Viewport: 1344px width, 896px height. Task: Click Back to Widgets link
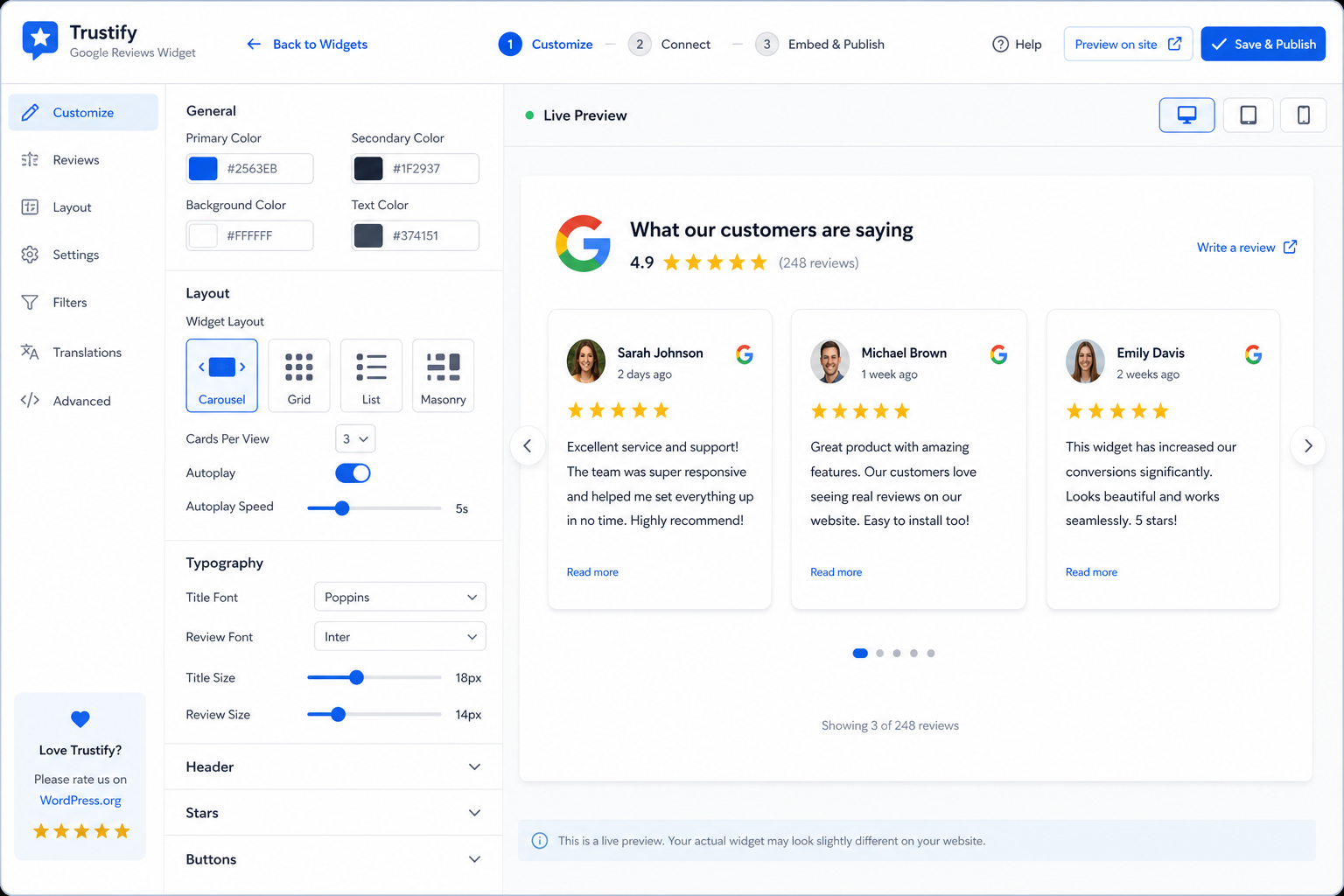(307, 44)
